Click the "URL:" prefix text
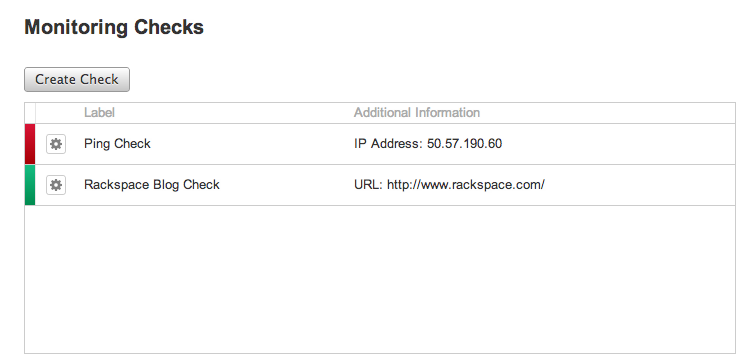 pos(368,185)
